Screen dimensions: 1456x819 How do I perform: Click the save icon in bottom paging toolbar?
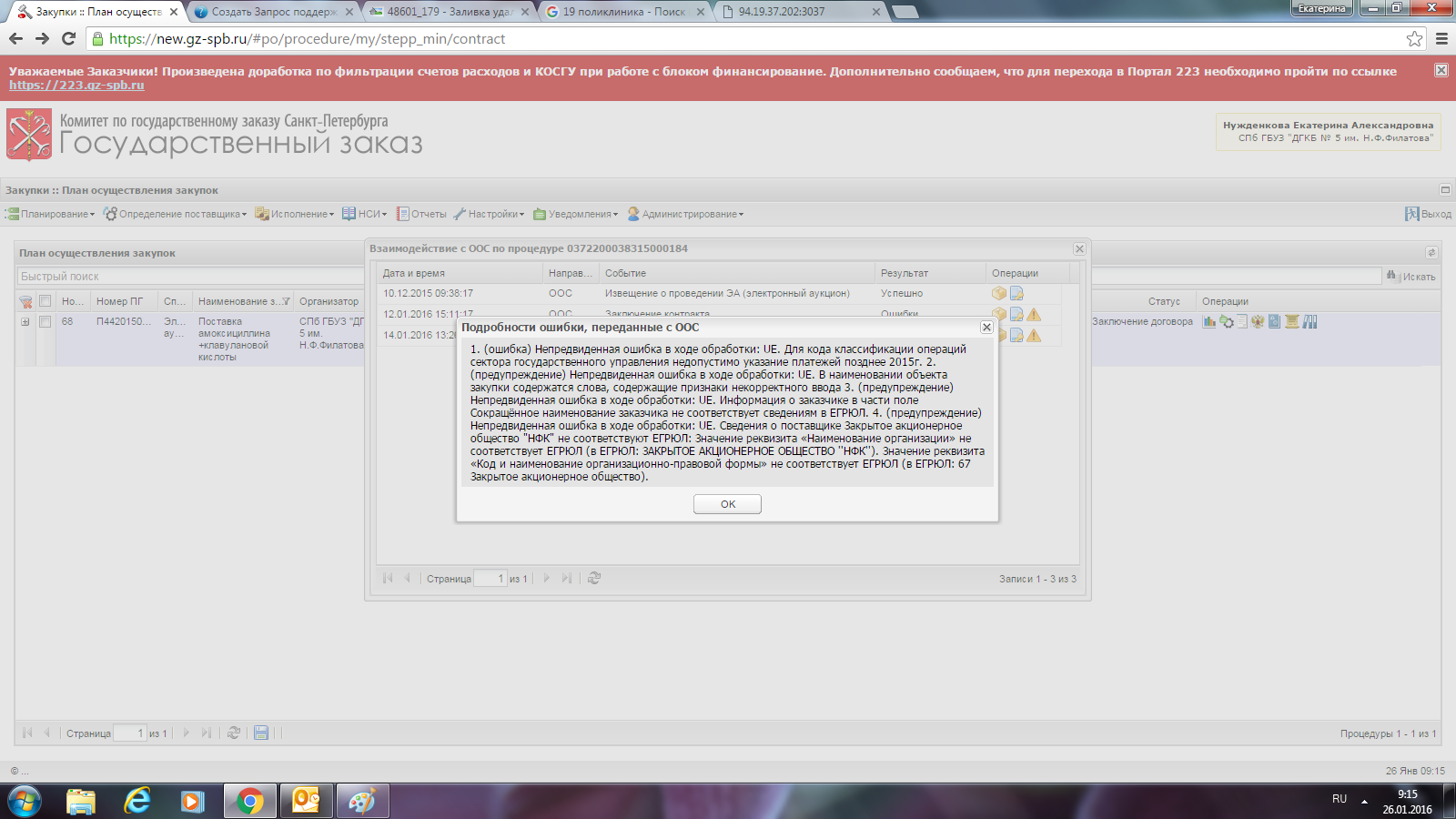261,733
